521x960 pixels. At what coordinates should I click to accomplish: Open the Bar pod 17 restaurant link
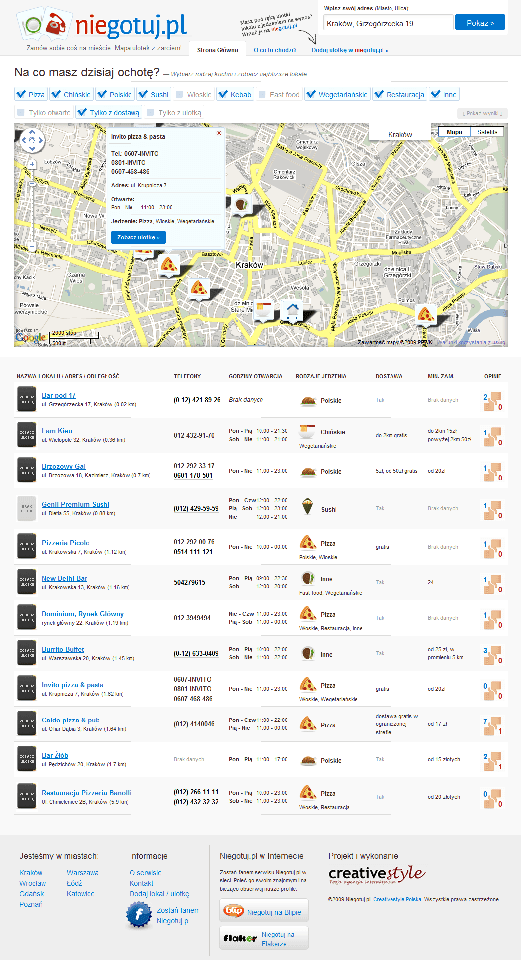[59, 396]
